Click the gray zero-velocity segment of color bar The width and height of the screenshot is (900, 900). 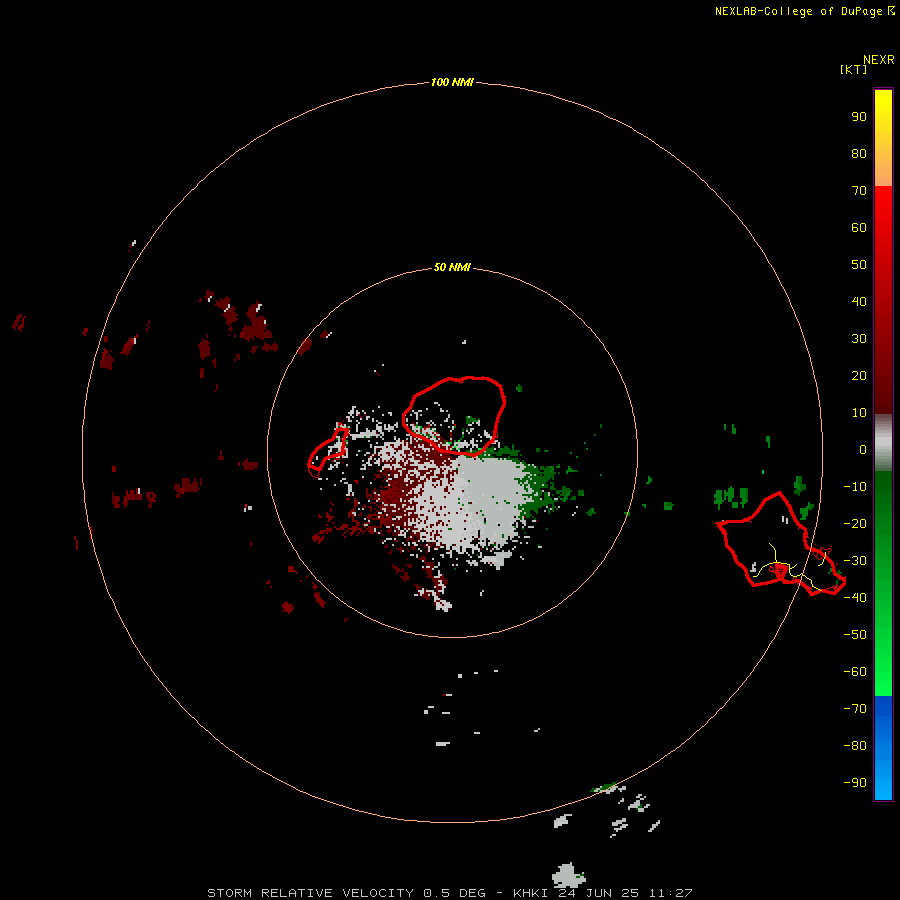tap(883, 443)
